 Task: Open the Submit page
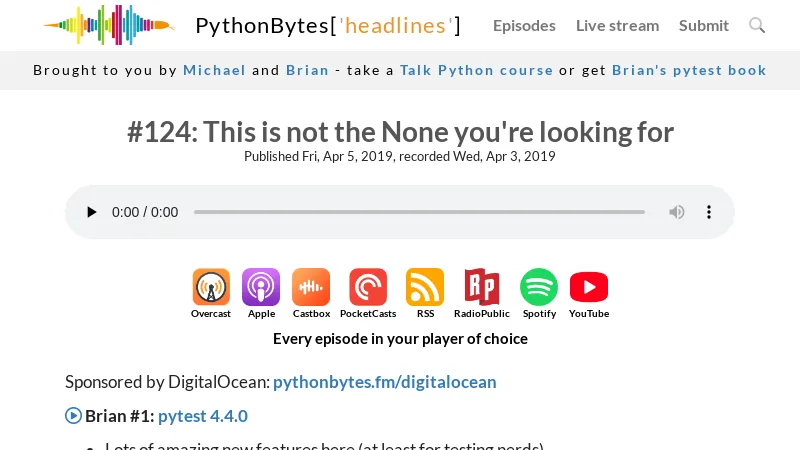tap(704, 26)
